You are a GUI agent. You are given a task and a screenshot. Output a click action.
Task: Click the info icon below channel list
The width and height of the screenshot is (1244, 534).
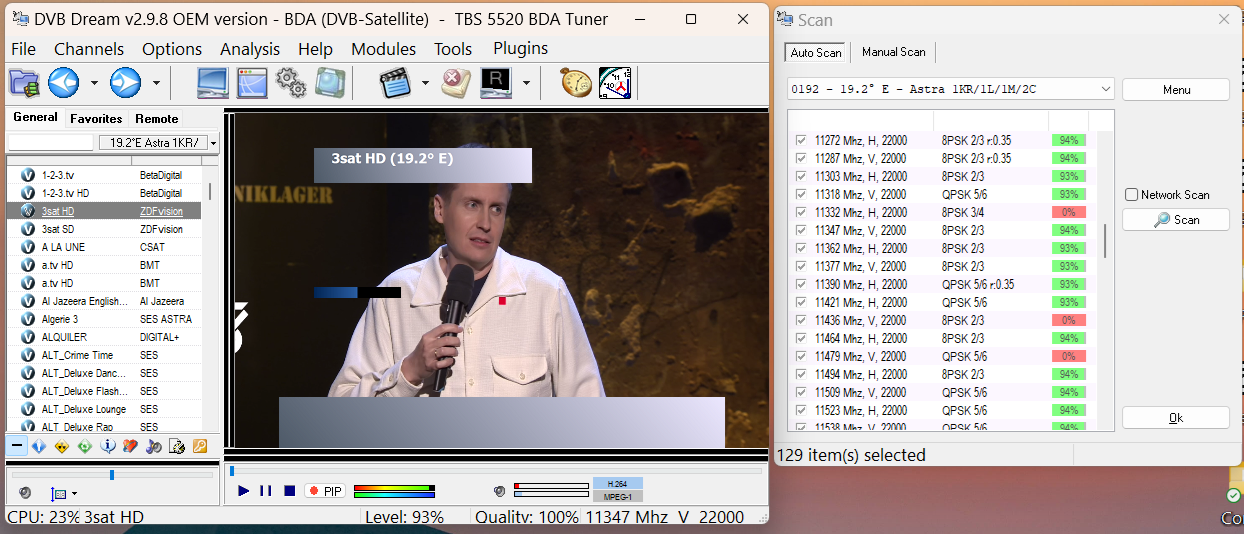(108, 446)
